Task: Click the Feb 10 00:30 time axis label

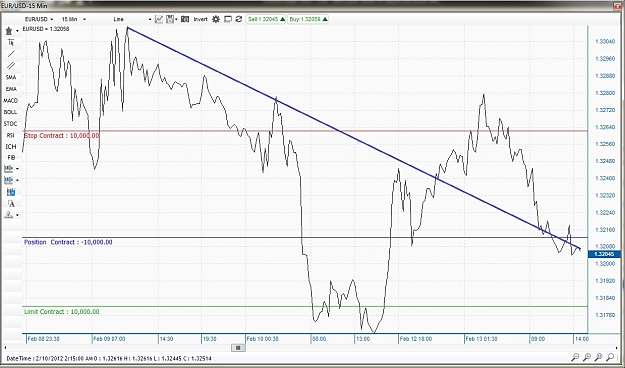Action: tap(262, 339)
